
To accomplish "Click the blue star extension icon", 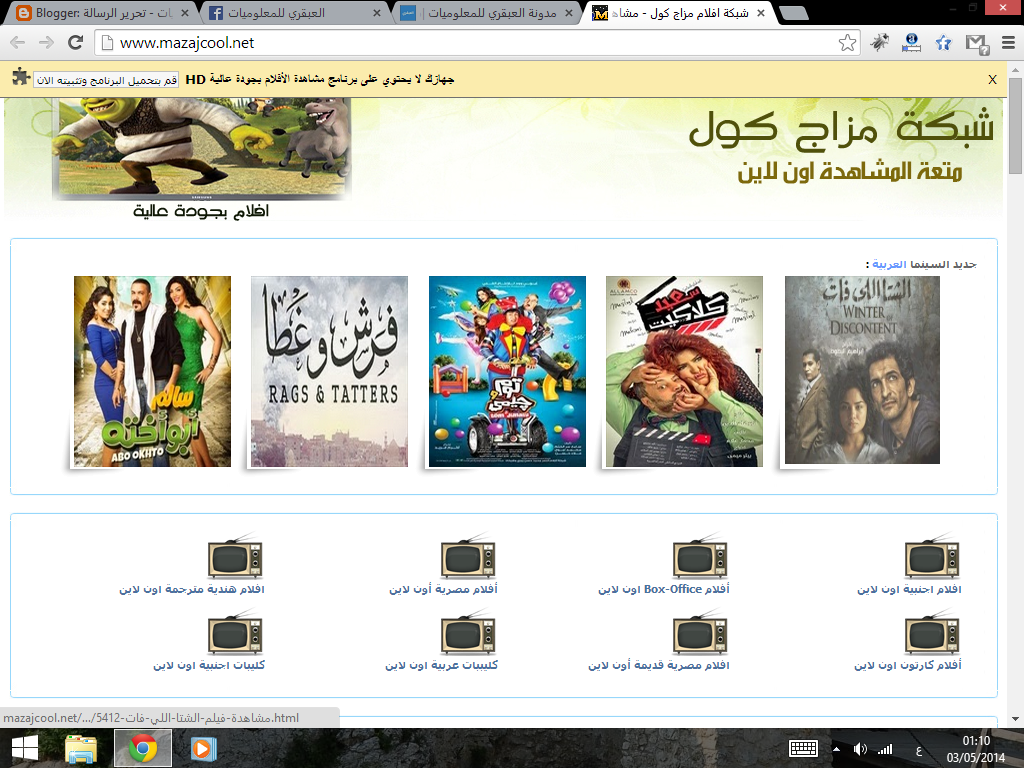I will point(943,43).
